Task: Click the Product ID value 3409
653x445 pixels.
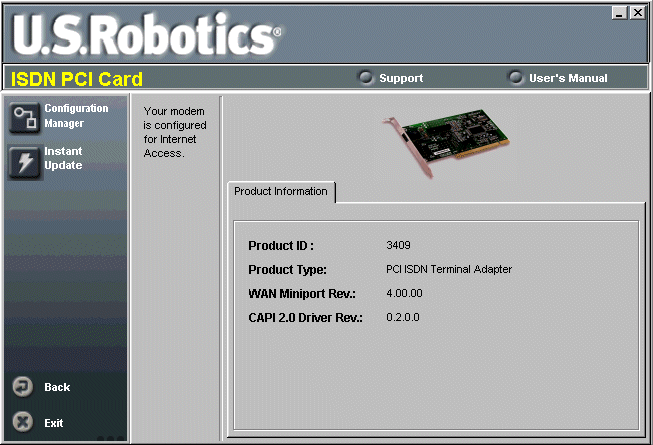Action: pyautogui.click(x=398, y=245)
